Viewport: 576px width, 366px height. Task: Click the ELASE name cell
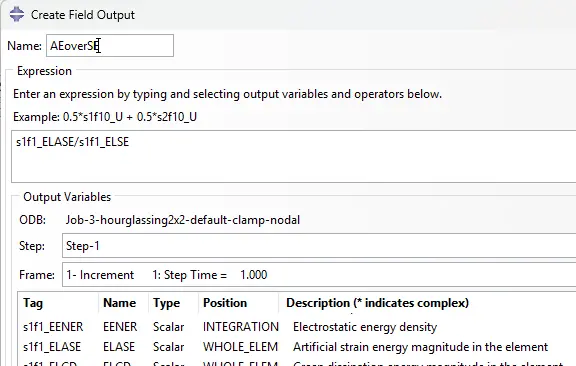(119, 347)
